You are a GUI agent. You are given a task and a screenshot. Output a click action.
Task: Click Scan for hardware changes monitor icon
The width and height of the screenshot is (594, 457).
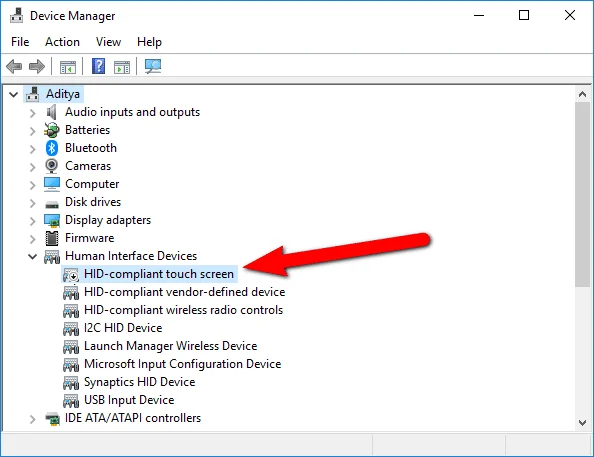pyautogui.click(x=153, y=66)
